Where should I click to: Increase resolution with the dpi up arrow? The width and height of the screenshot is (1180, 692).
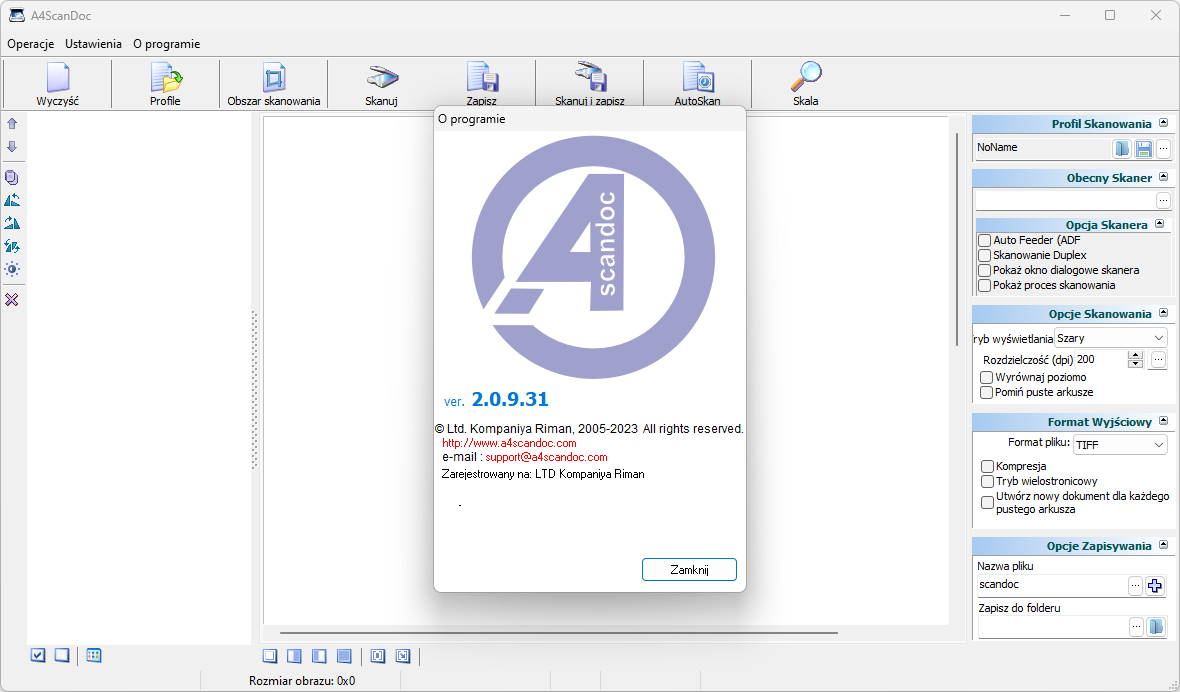1136,355
